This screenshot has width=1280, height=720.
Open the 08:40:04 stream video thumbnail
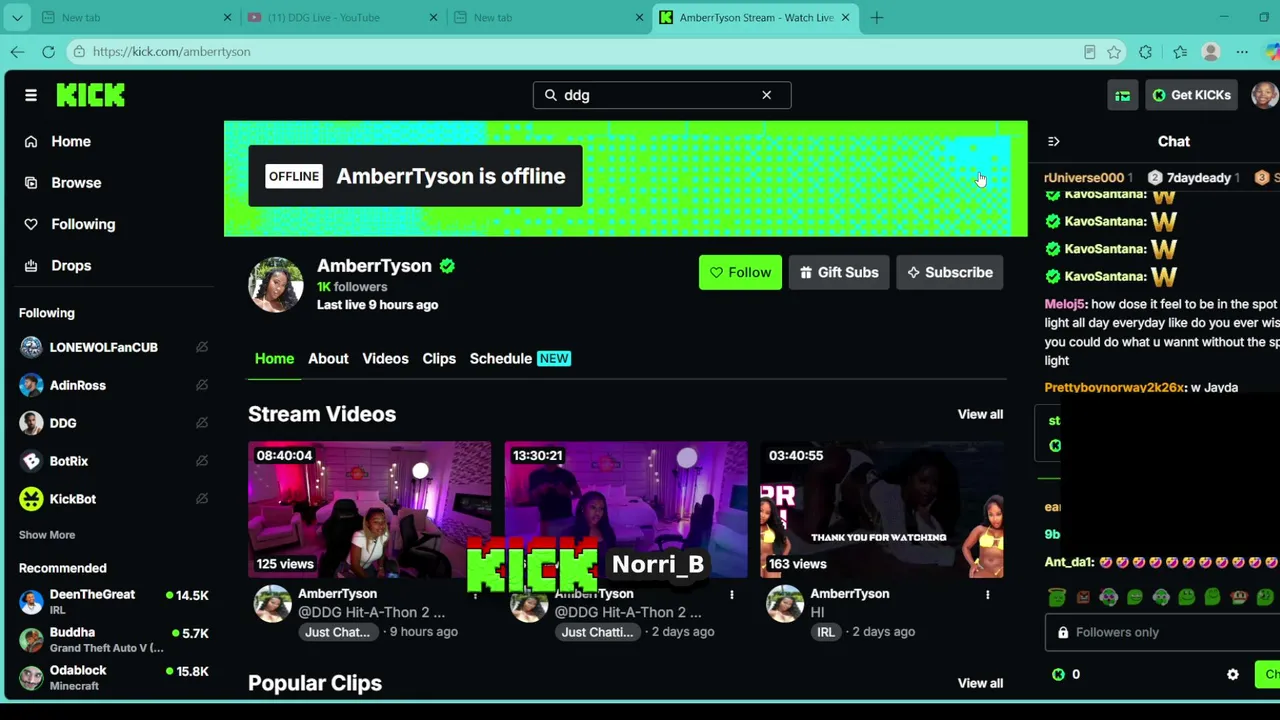point(370,510)
